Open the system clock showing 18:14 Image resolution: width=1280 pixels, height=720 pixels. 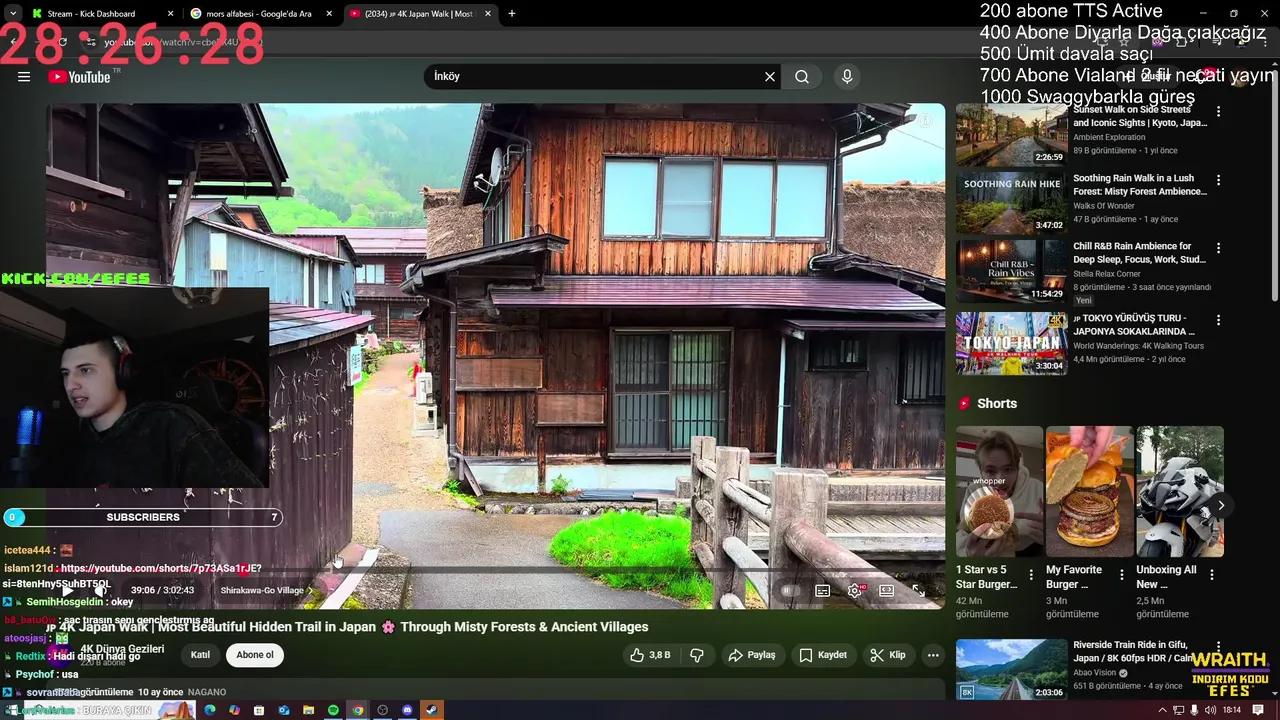(1231, 710)
